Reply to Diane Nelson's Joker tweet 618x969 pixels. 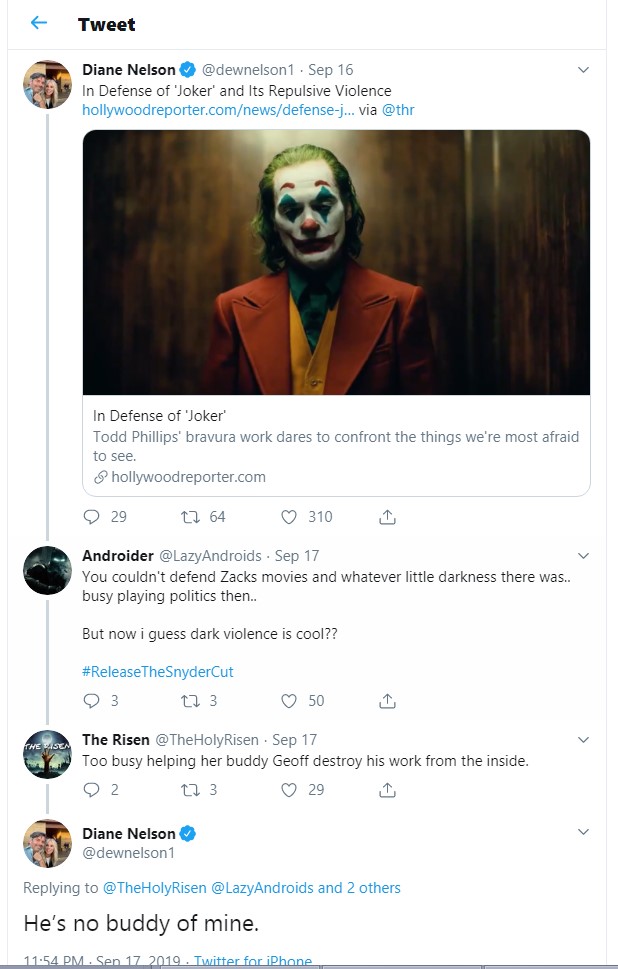(91, 517)
